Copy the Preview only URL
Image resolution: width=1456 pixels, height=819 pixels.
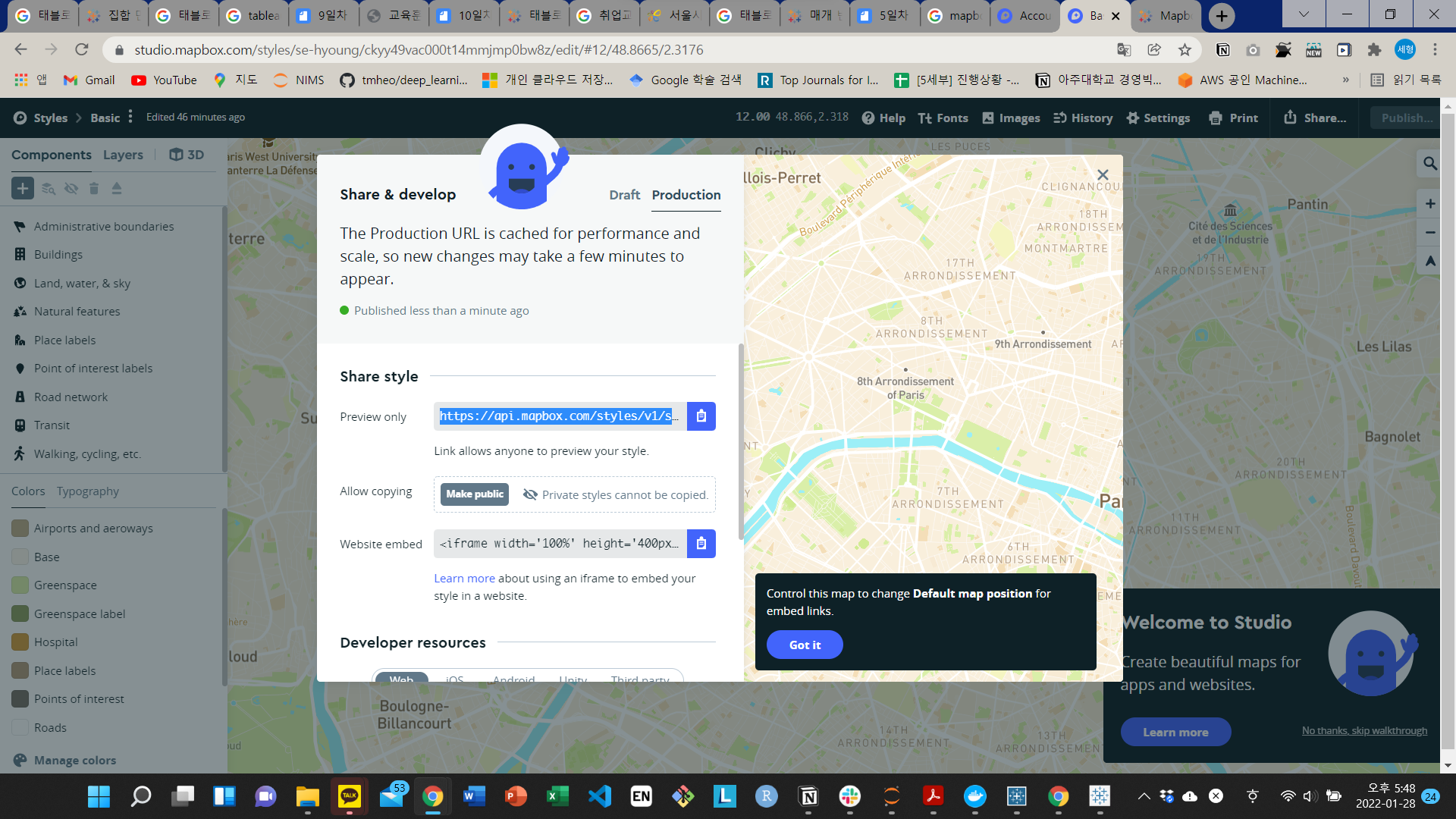click(x=701, y=416)
